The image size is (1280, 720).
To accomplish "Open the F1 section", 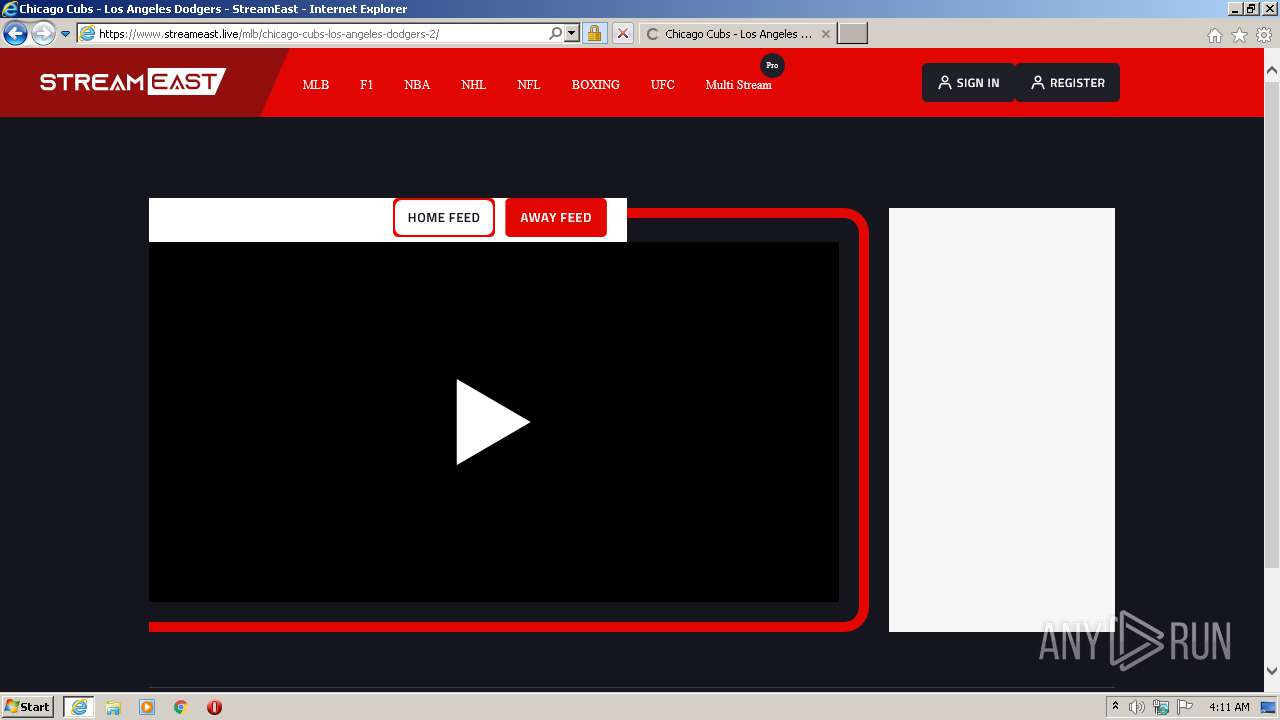I will (x=367, y=85).
